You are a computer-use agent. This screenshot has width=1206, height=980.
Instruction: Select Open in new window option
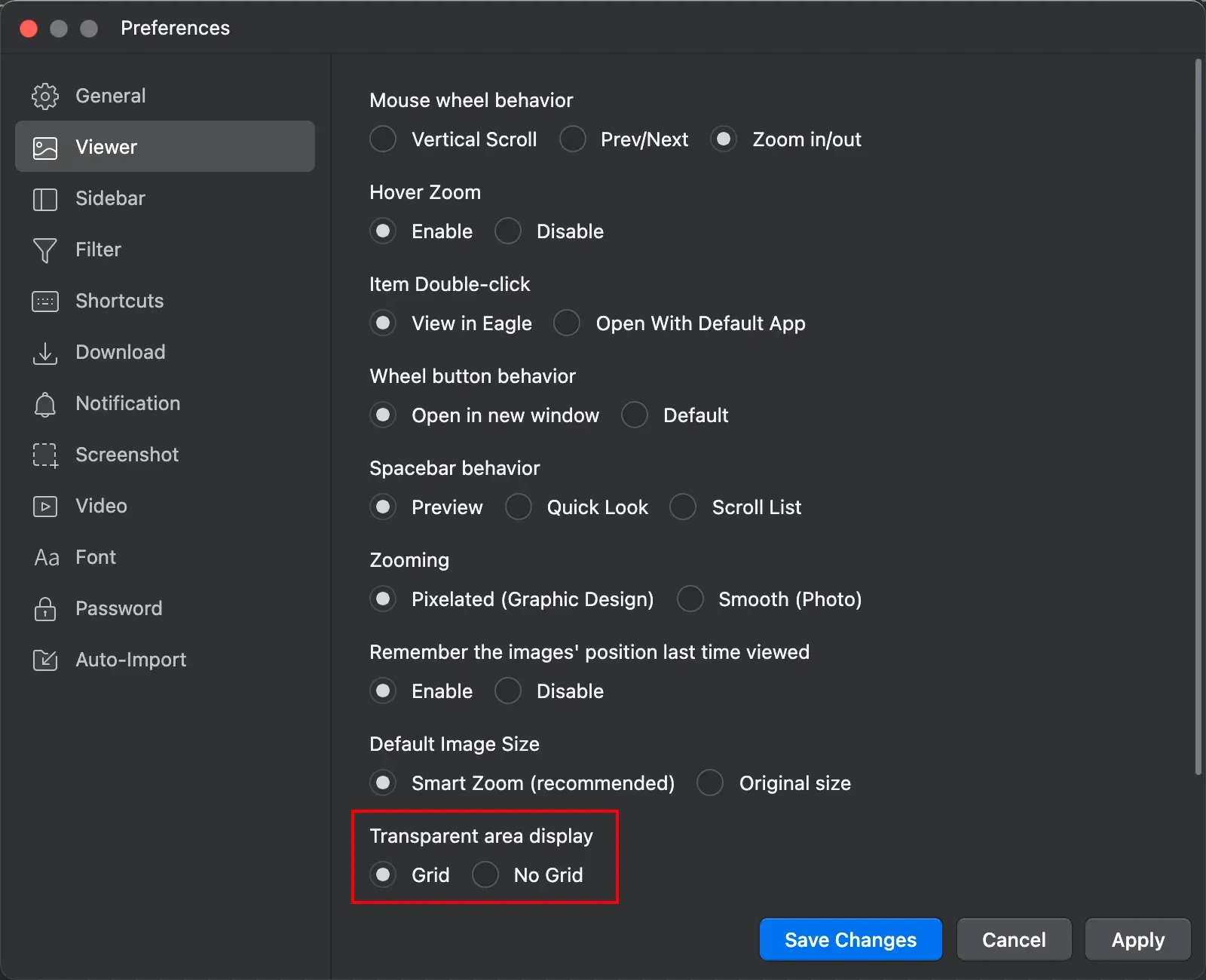coord(383,415)
